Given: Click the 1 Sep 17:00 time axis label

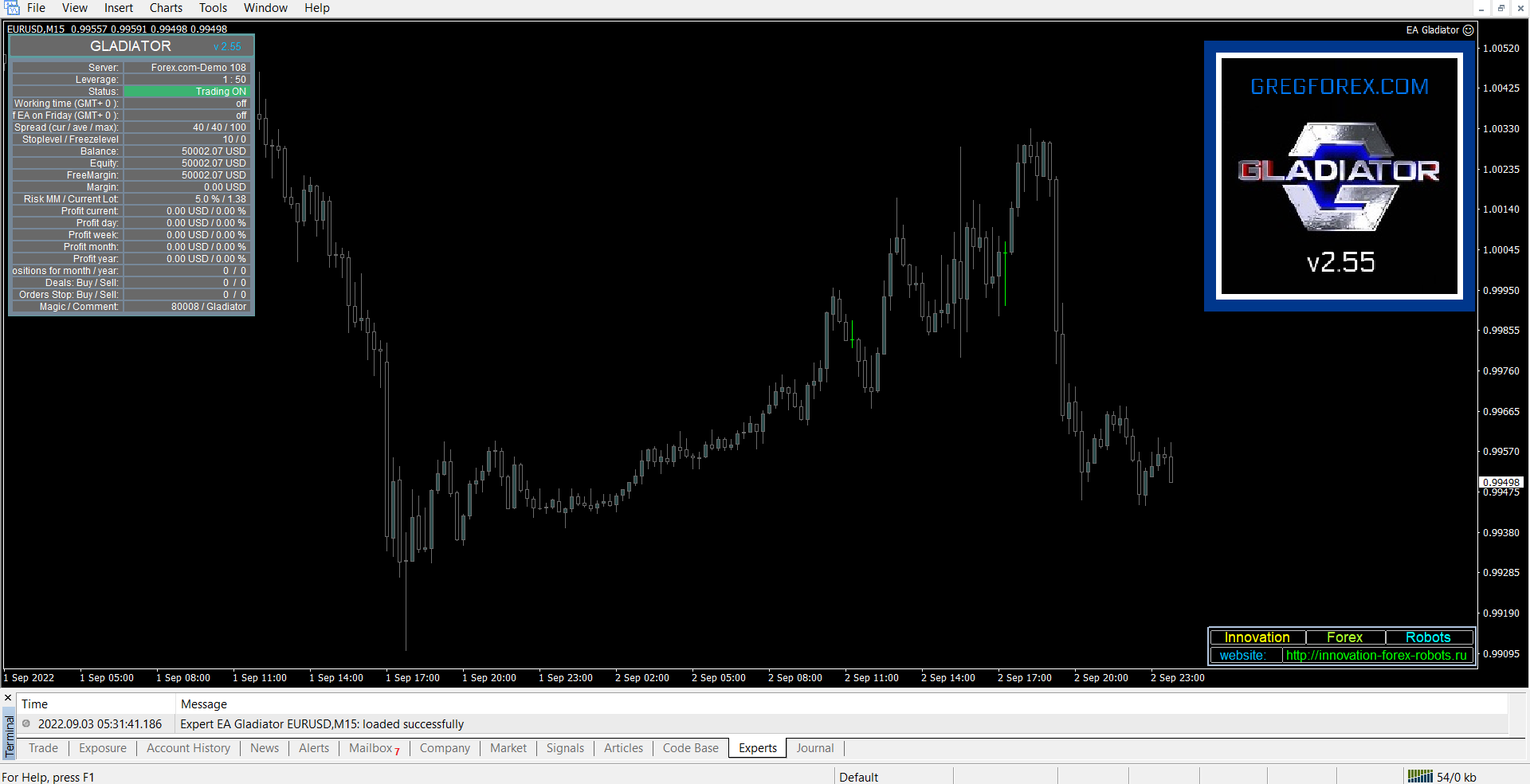Looking at the screenshot, I should click(x=413, y=678).
